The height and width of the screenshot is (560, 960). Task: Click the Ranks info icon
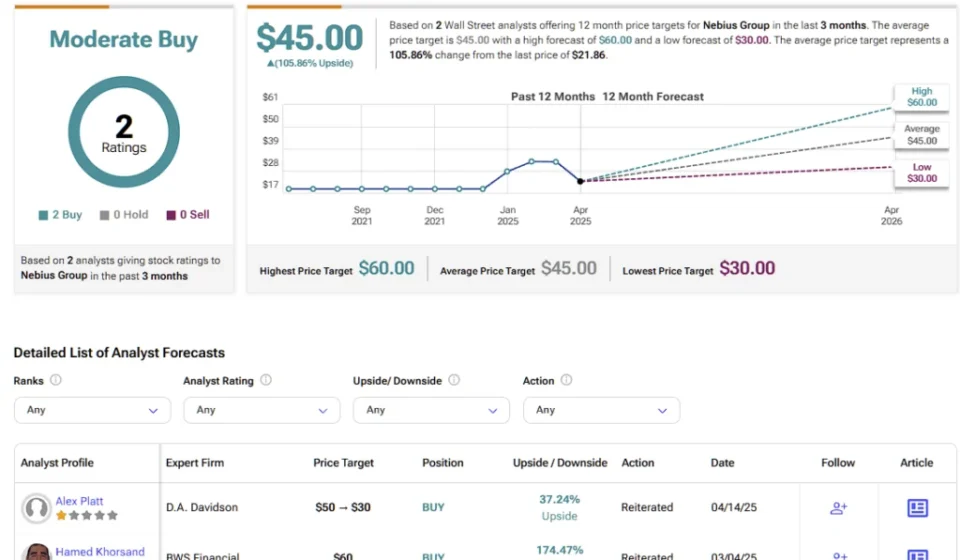(56, 380)
